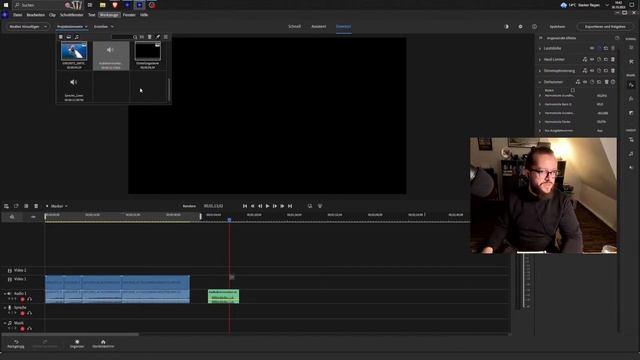Select the highlighted fx icon in right sidebar
640x360 pixels.
pyautogui.click(x=631, y=85)
